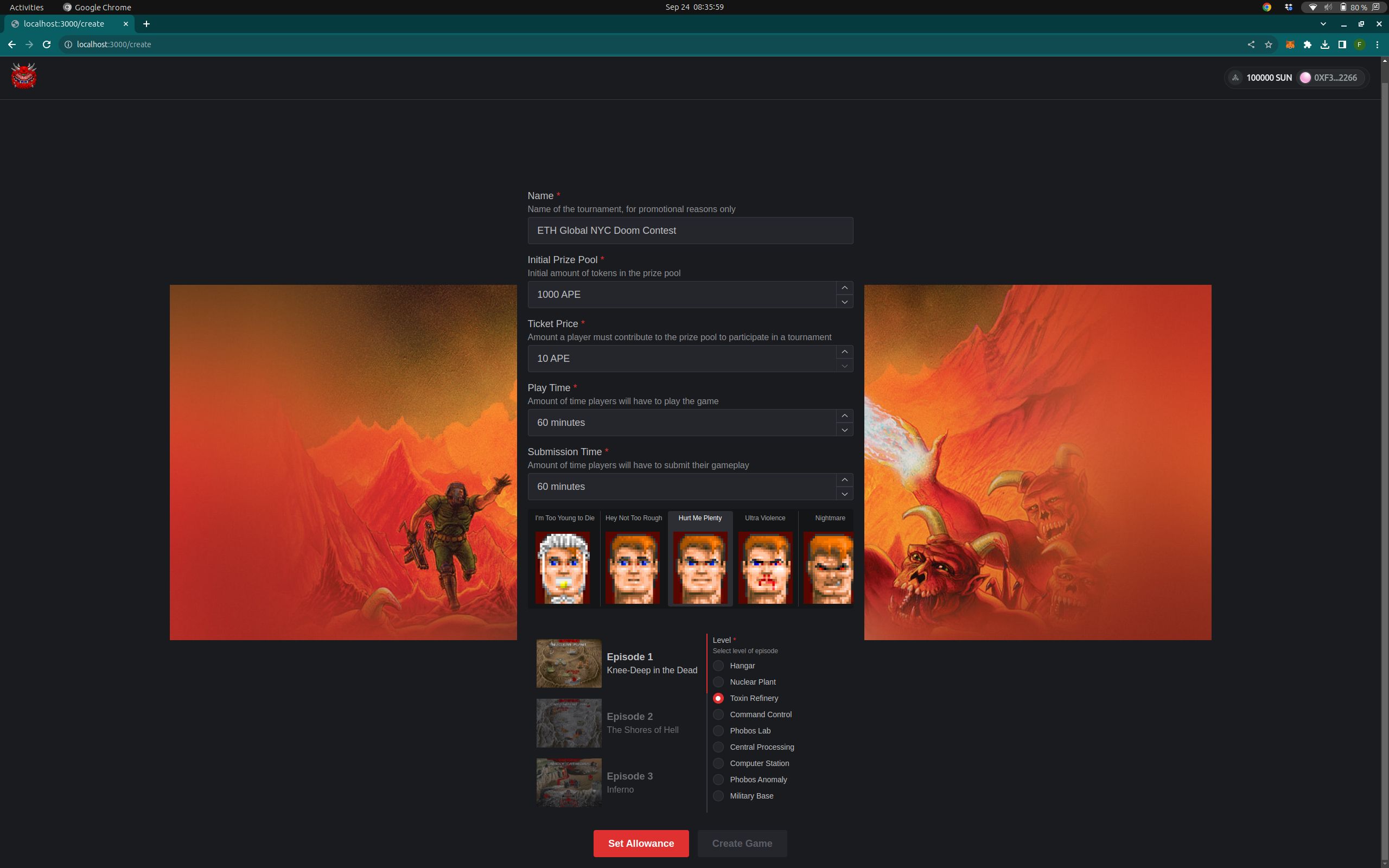The width and height of the screenshot is (1389, 868).
Task: Select the Hangar level
Action: tap(718, 666)
